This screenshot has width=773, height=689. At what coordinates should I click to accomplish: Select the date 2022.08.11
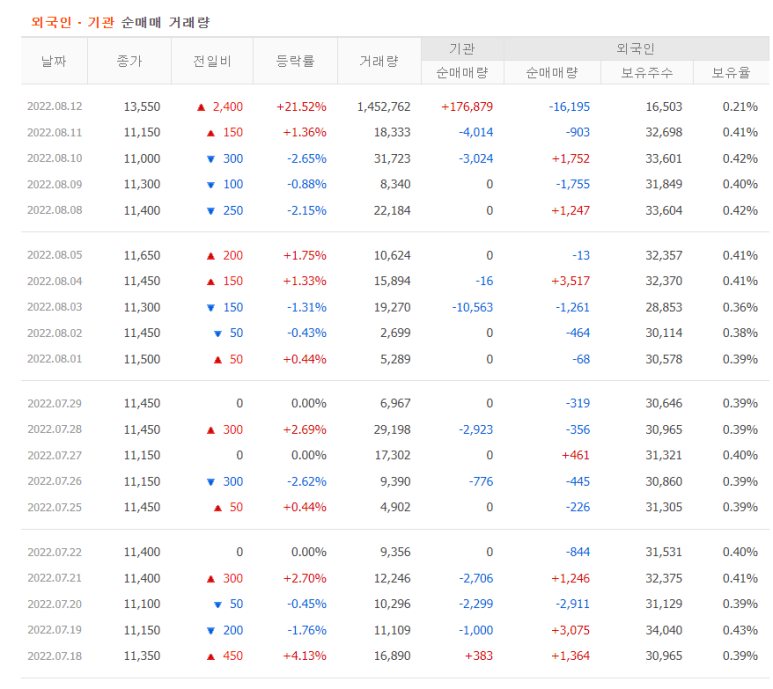(55, 133)
